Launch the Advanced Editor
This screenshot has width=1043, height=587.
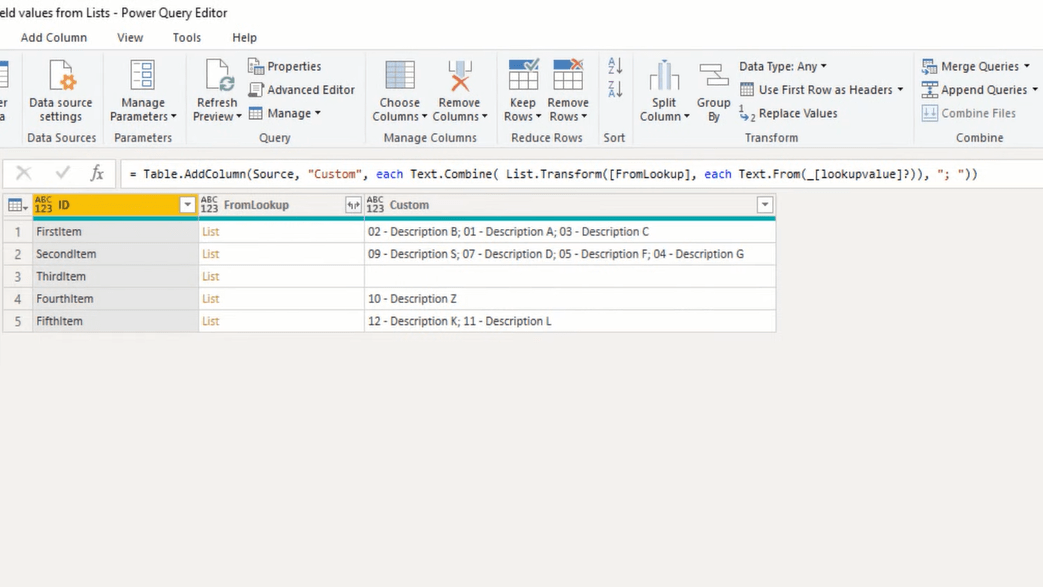(x=301, y=90)
